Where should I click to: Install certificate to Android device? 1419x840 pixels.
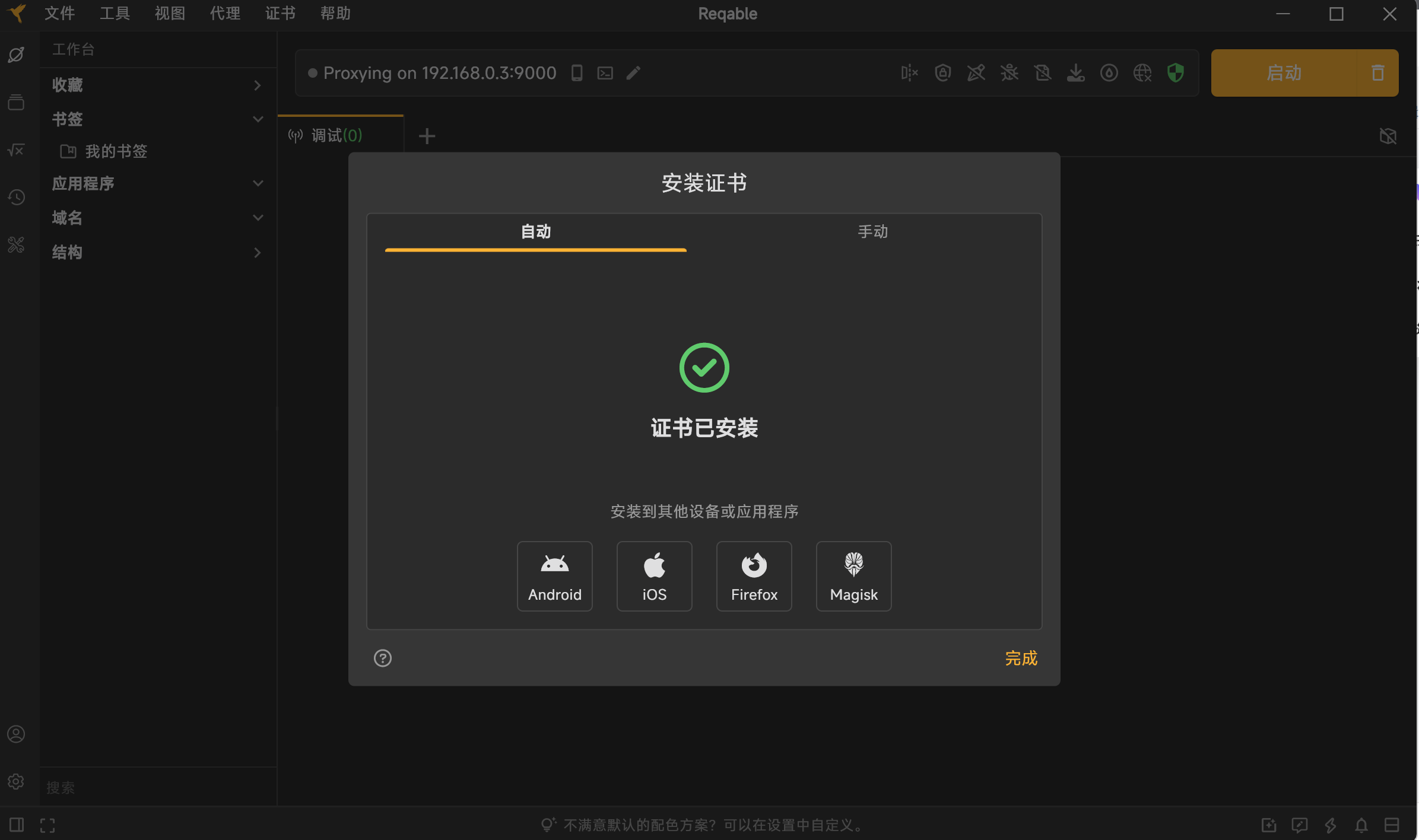click(554, 575)
